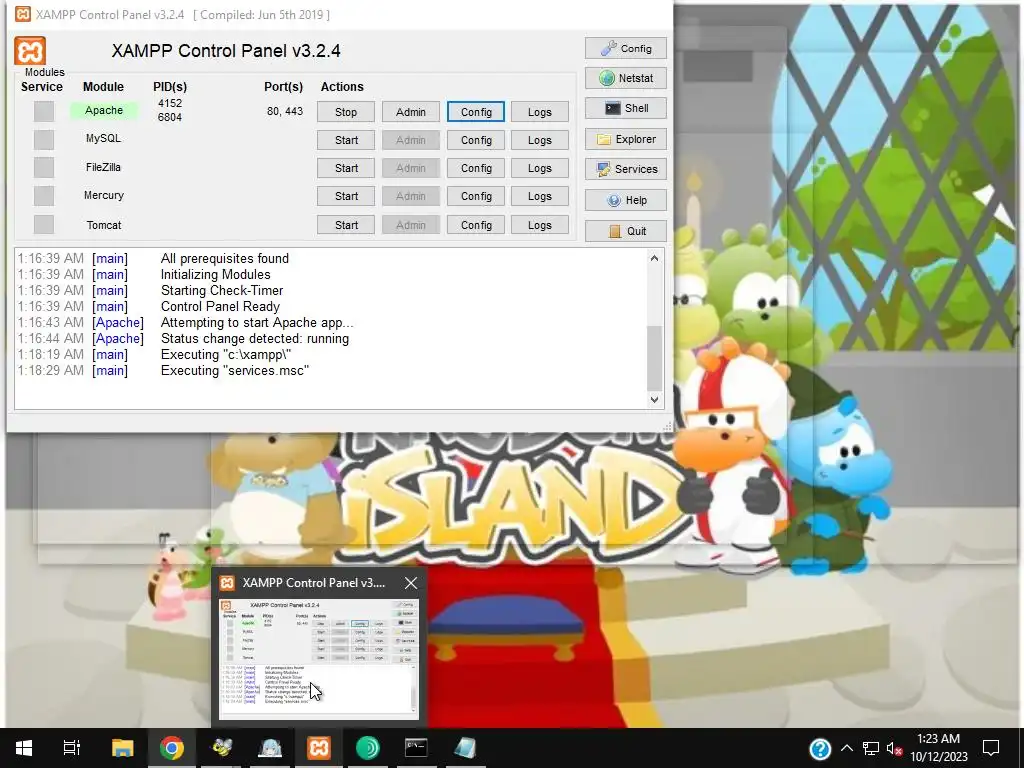1024x768 pixels.
Task: Toggle Tomcat service checkbox
Action: [x=44, y=225]
